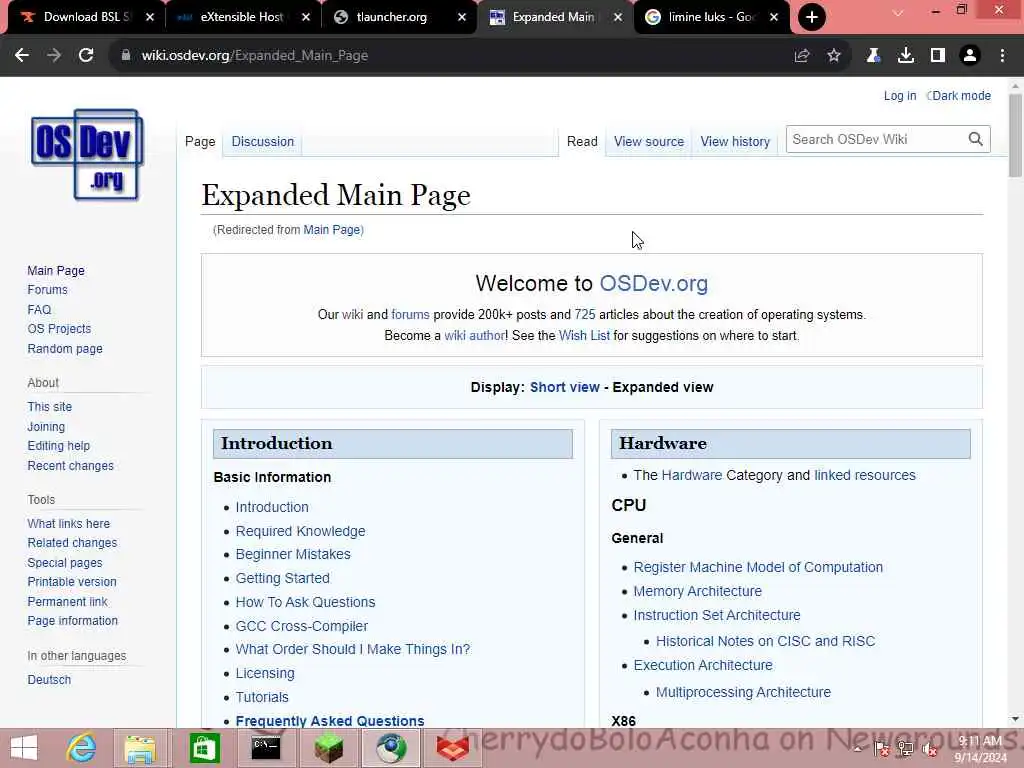The height and width of the screenshot is (768, 1024).
Task: Open the Chrome labs flask icon
Action: (x=873, y=56)
